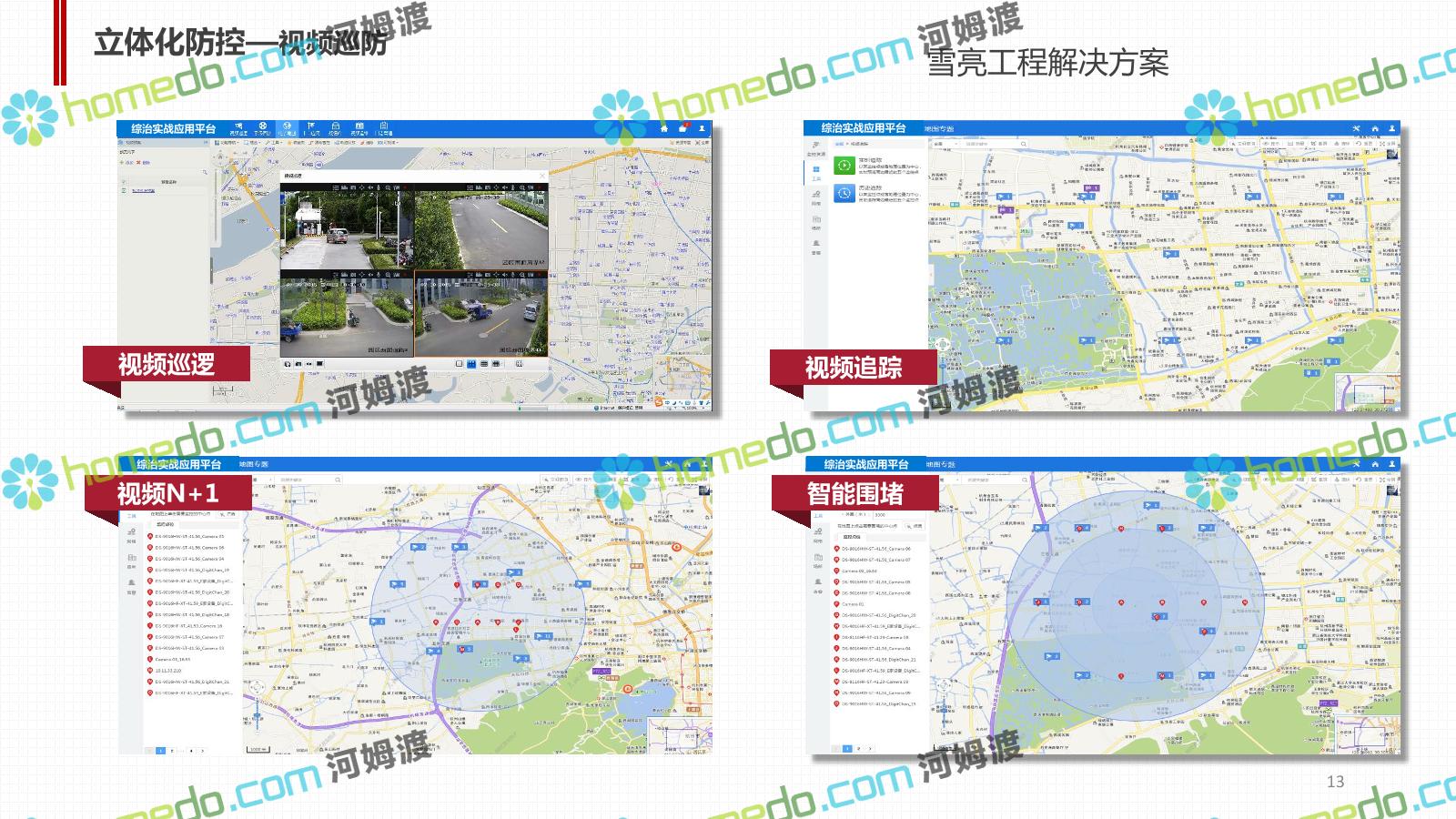Open history tracking via blue clock icon
The width and height of the screenshot is (1456, 819).
pos(844,193)
